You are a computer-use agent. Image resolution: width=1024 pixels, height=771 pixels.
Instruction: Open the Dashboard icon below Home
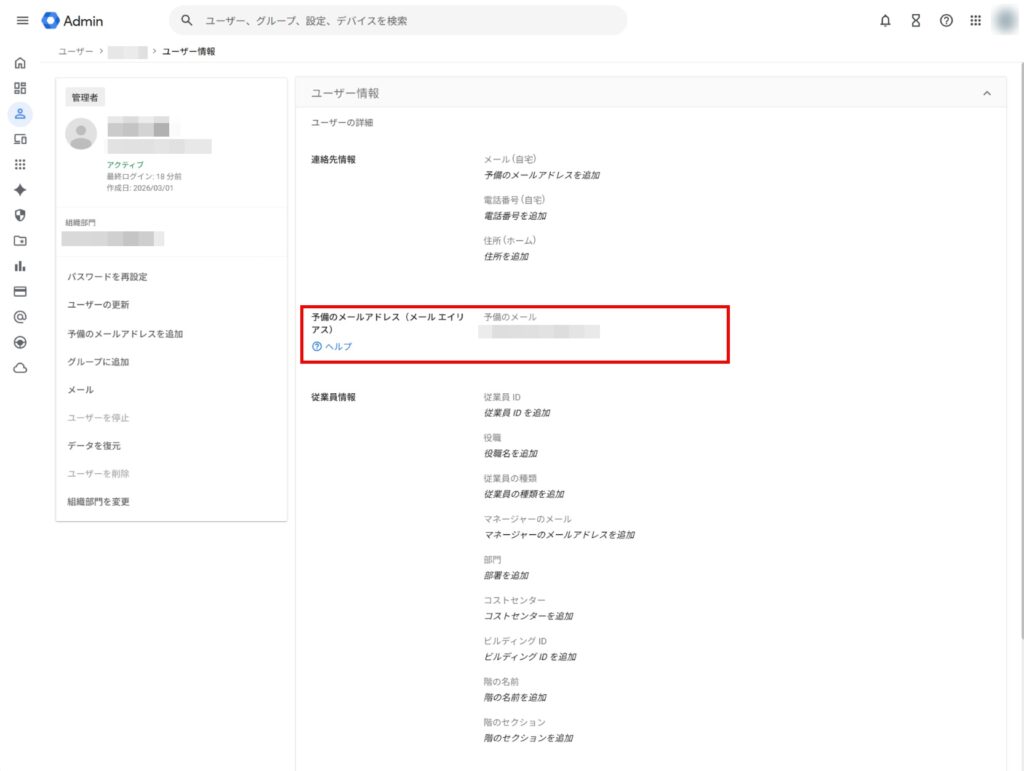(x=18, y=88)
